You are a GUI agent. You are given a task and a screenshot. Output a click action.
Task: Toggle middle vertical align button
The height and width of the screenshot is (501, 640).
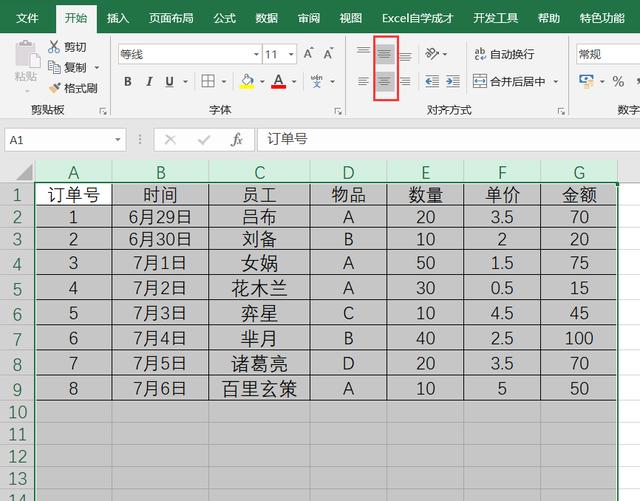point(384,53)
